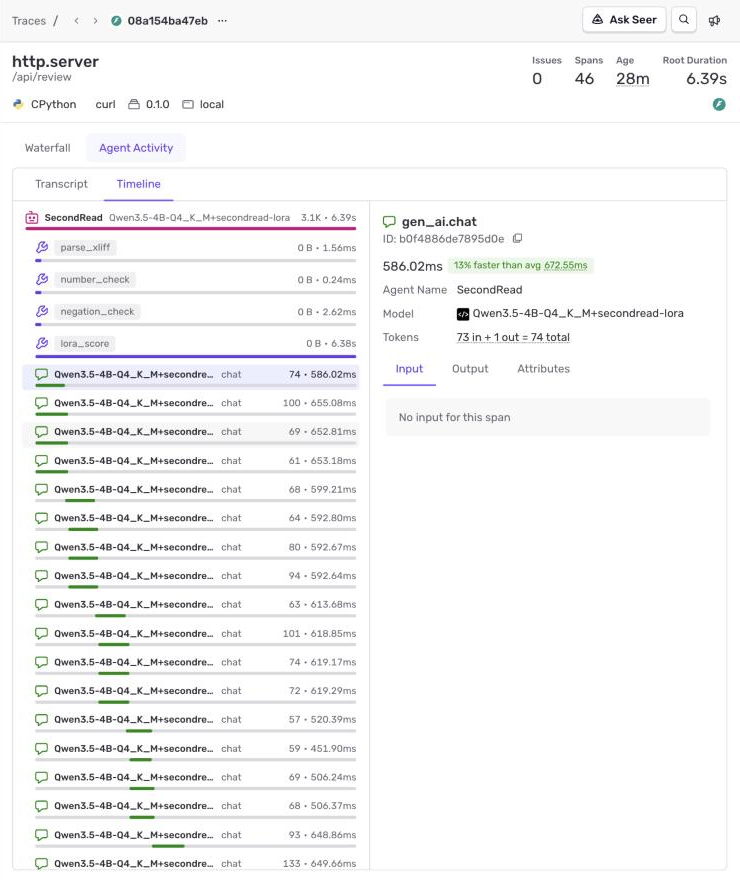Select chat span with 652.81ms duration
Image resolution: width=740 pixels, height=880 pixels.
point(191,434)
